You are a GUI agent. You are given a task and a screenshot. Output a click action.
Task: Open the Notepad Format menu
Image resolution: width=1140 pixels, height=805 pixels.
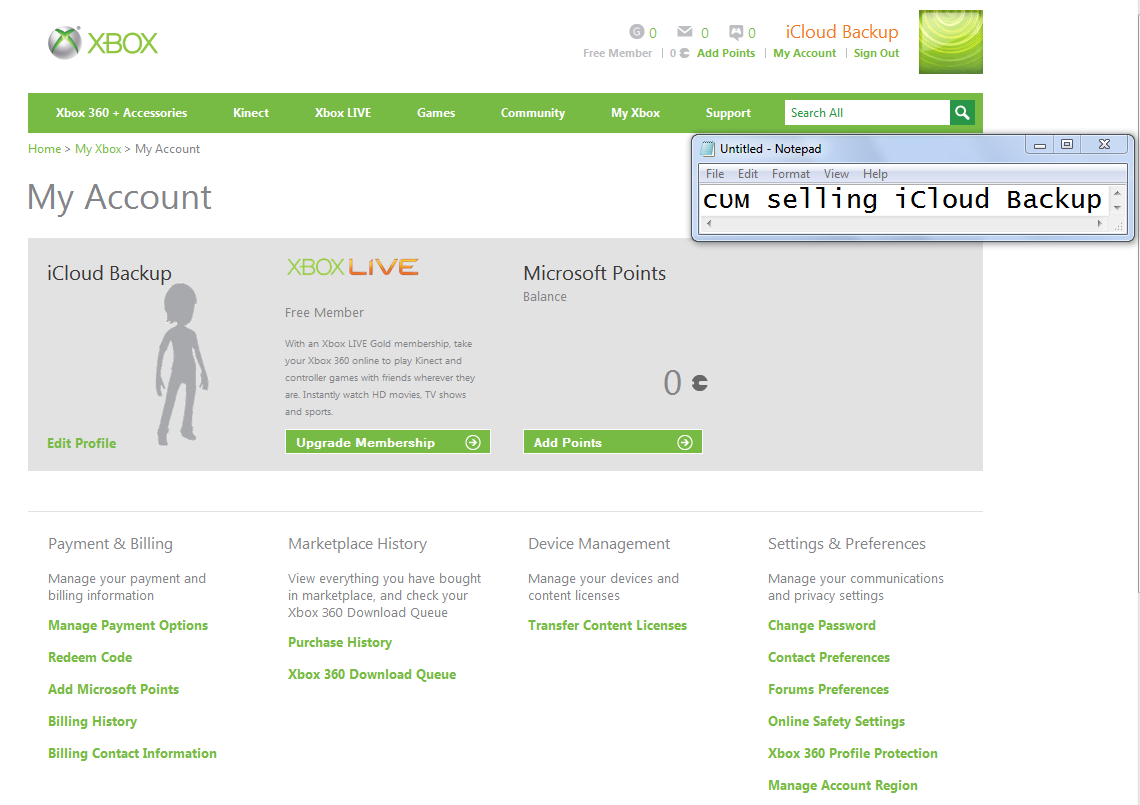790,174
